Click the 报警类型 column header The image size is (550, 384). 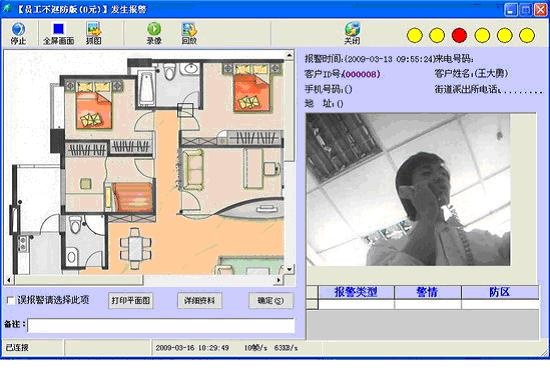tap(356, 292)
